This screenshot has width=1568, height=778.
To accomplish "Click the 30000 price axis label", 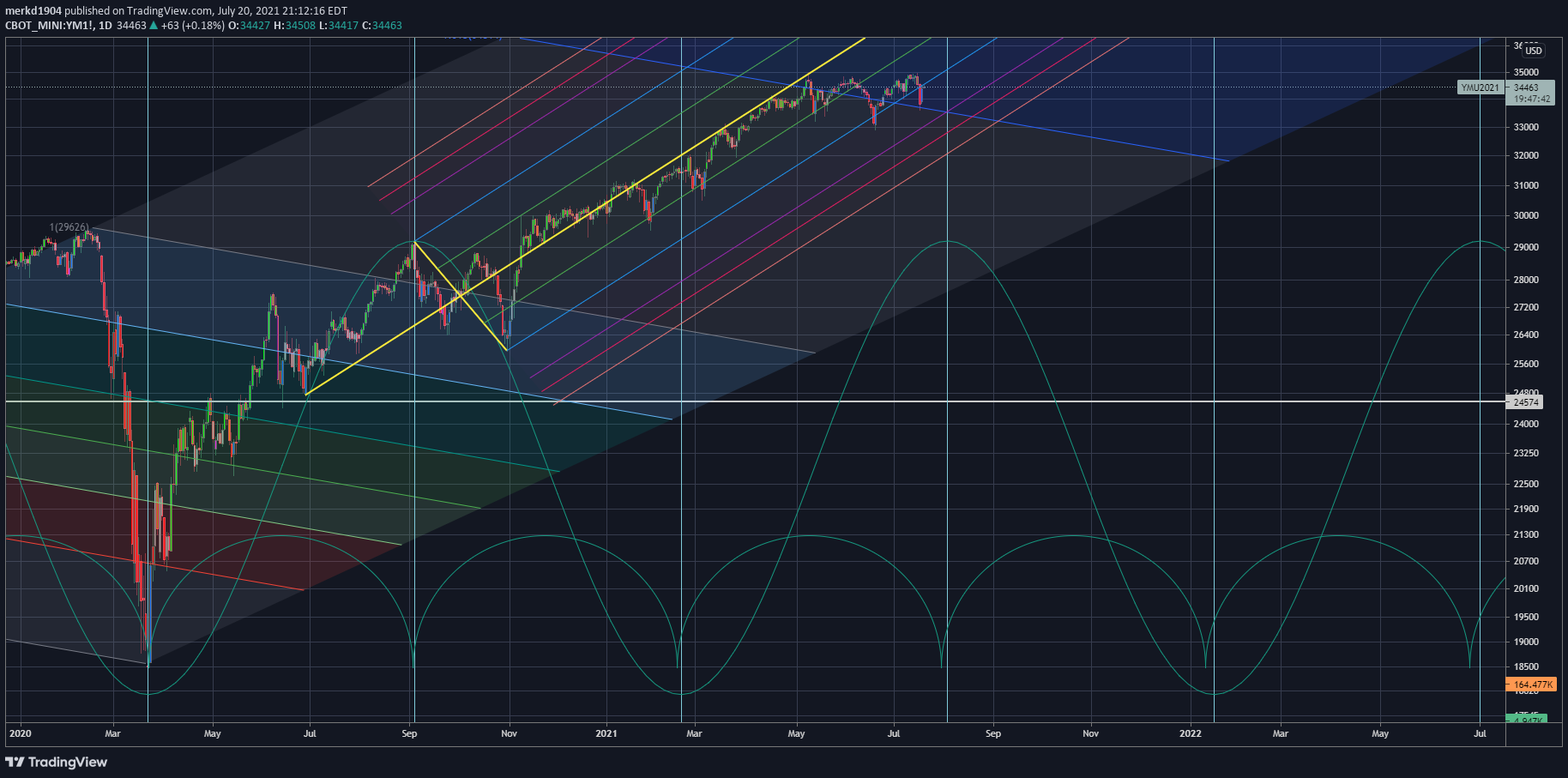I will point(1526,215).
